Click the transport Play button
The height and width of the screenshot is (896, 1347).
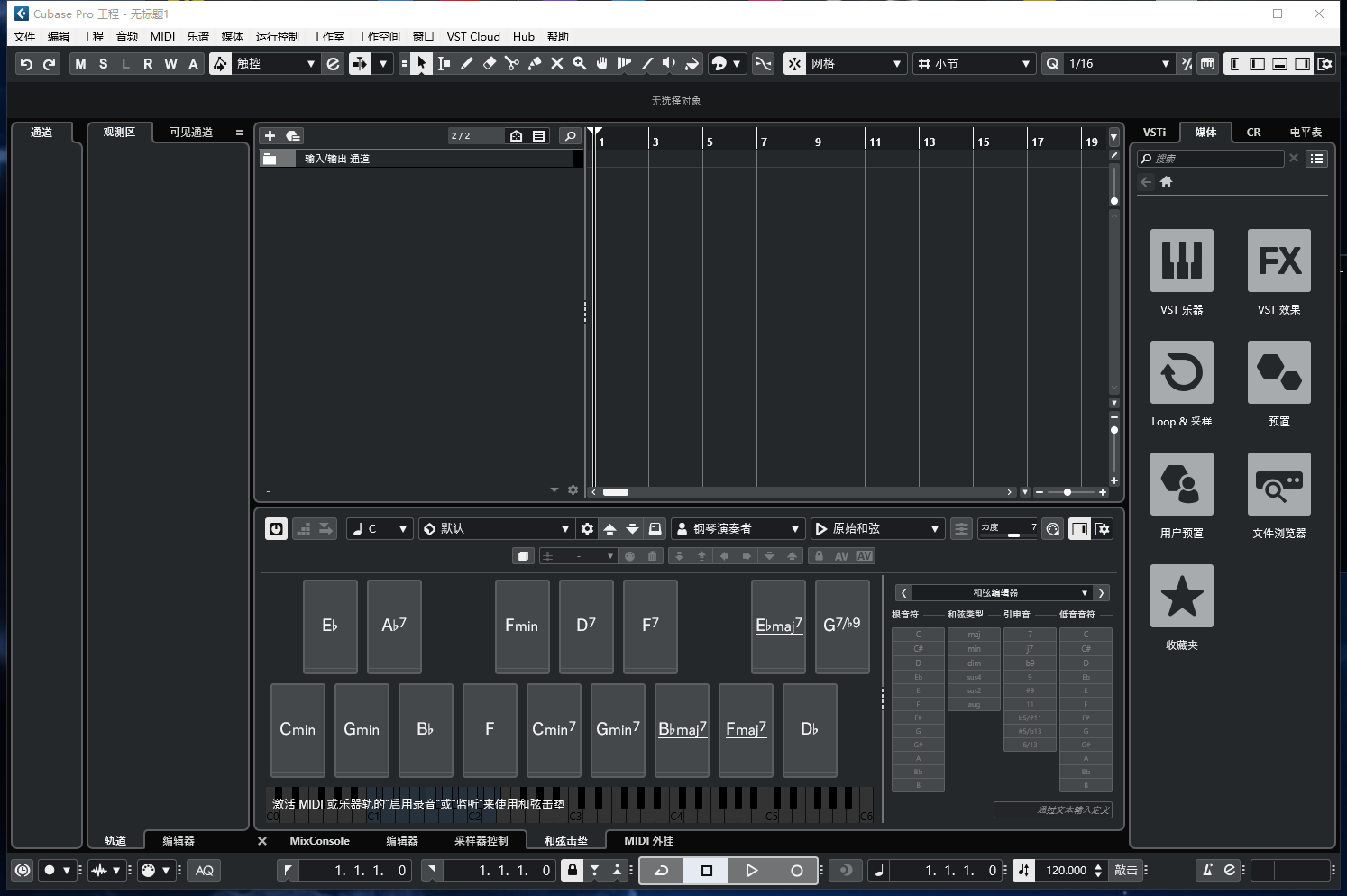[x=752, y=871]
